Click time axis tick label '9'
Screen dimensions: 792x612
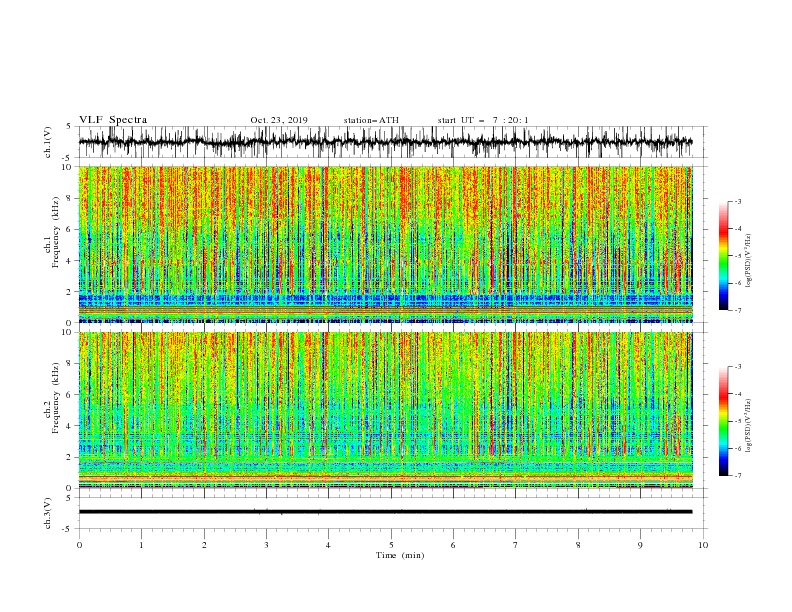tap(640, 545)
